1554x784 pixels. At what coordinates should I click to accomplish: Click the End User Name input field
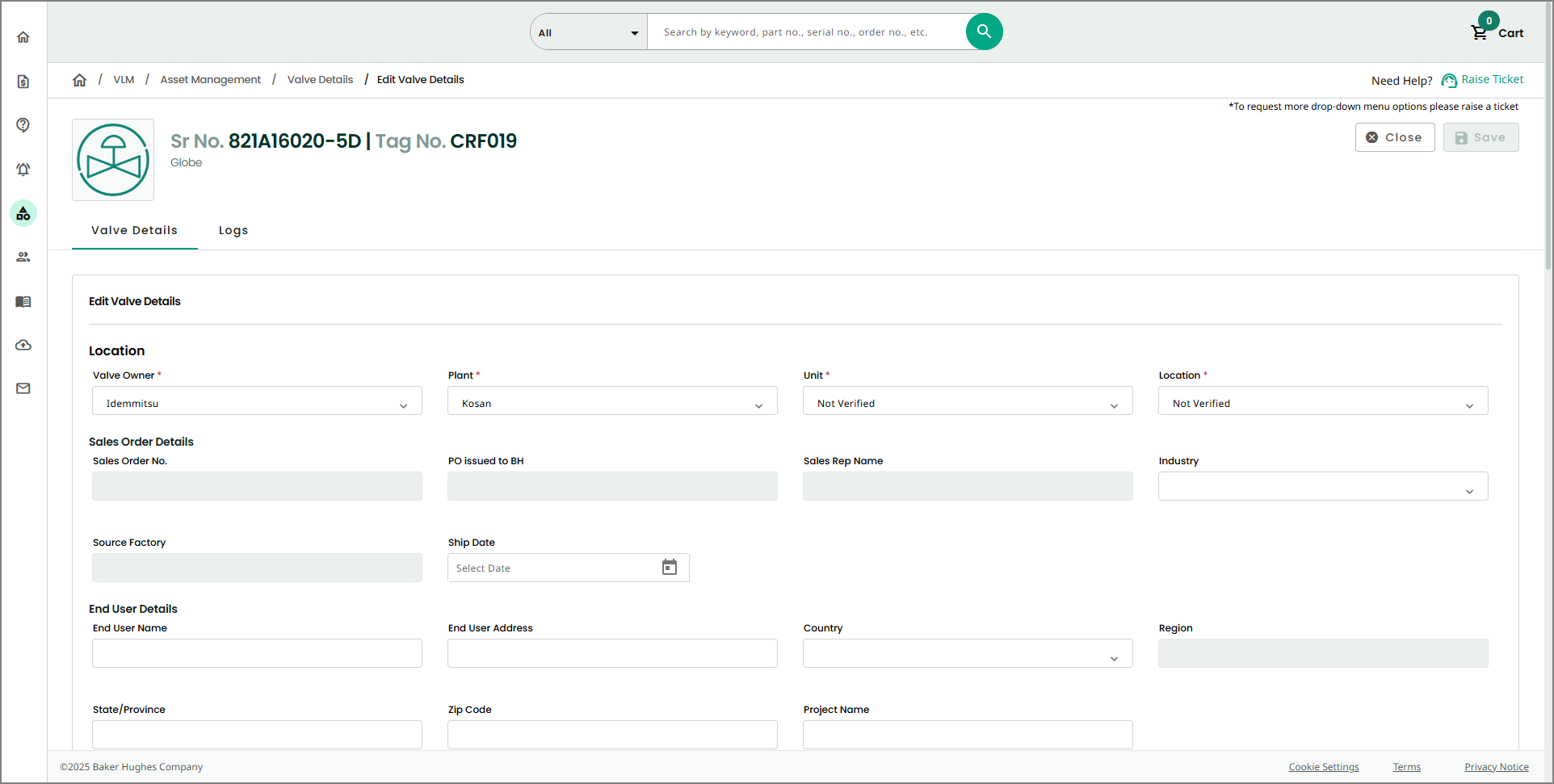click(x=257, y=653)
